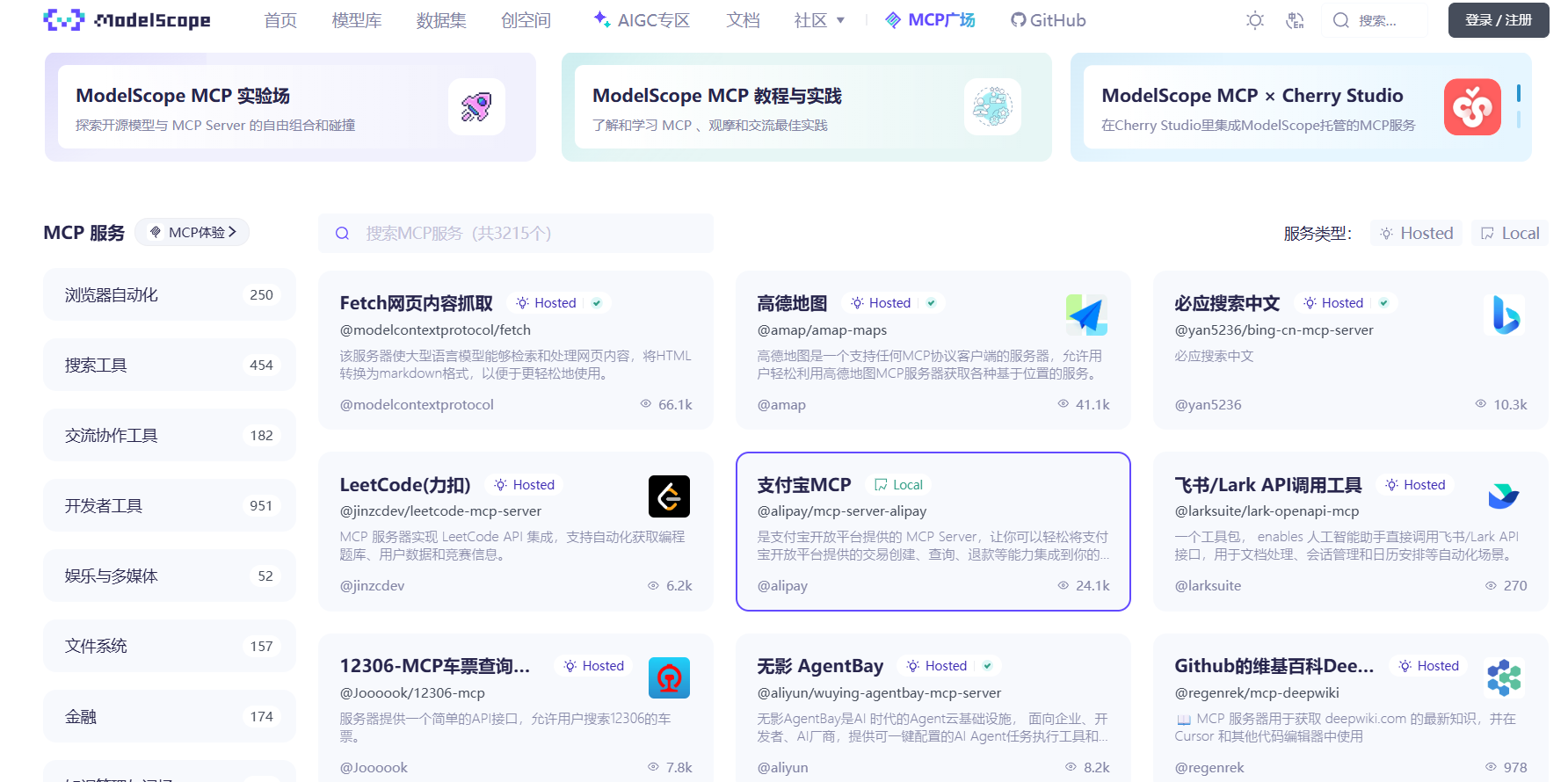Viewport: 1568px width, 782px height.
Task: Open the 飞书/Lark API调用工具 title
Action: tap(1268, 485)
